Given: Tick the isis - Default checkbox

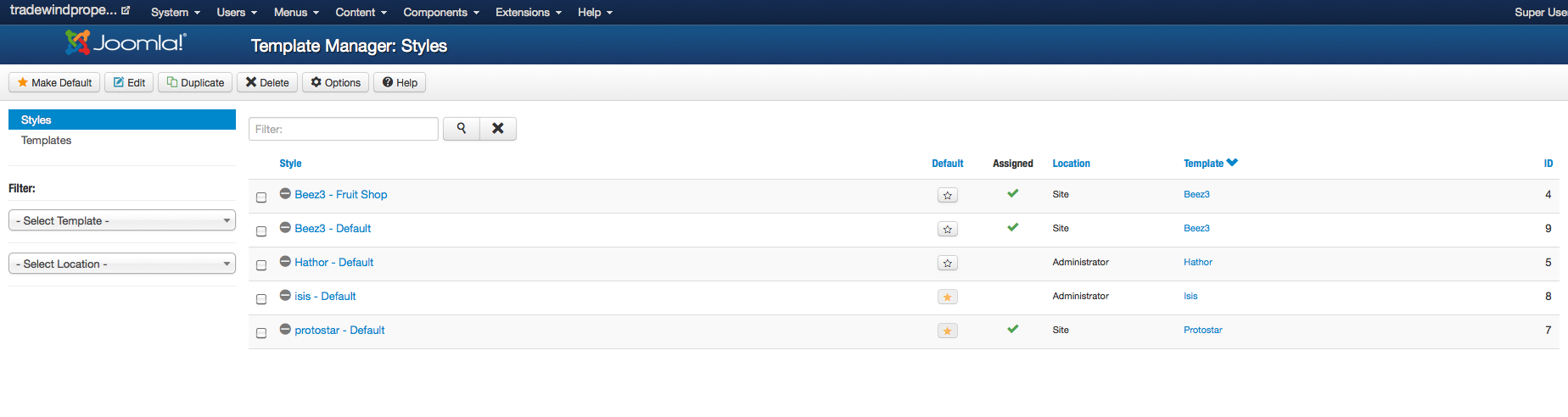Looking at the screenshot, I should pos(261,299).
